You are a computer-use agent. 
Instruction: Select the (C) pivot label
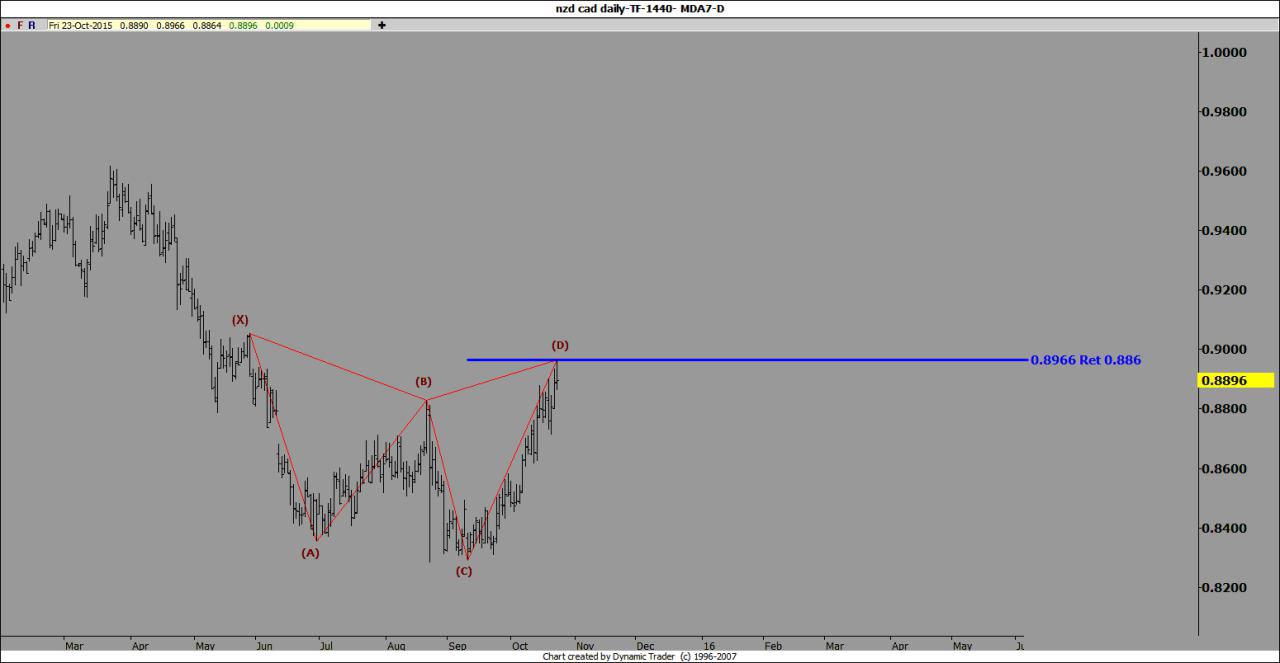pos(464,572)
